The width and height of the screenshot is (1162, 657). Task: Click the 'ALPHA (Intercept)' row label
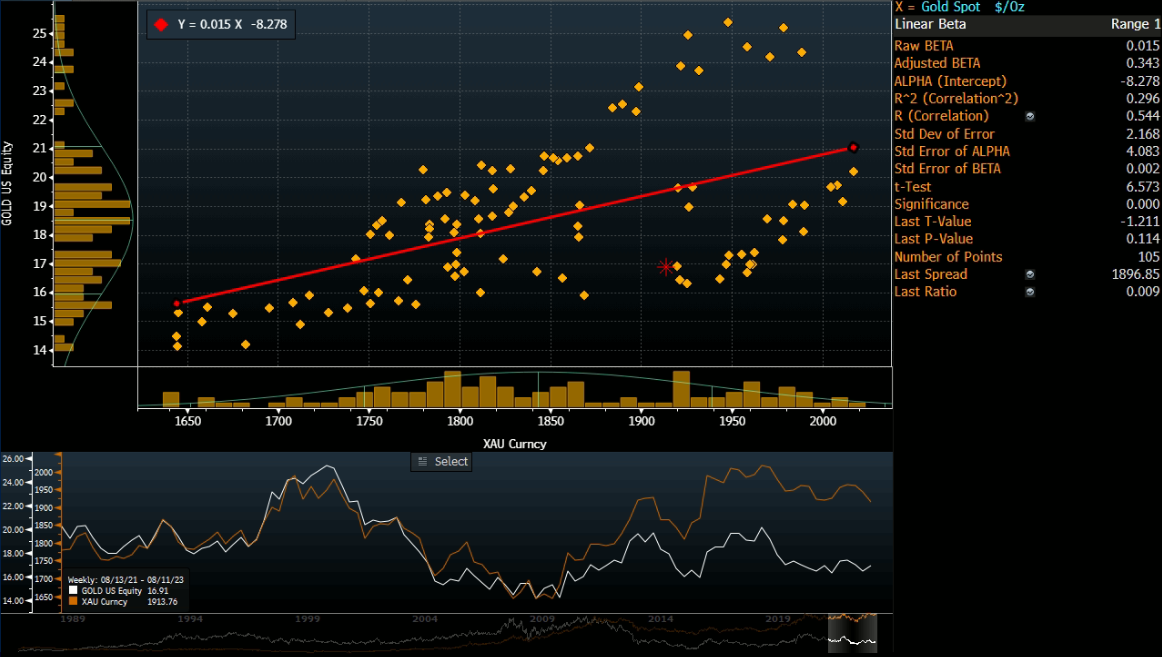point(950,81)
